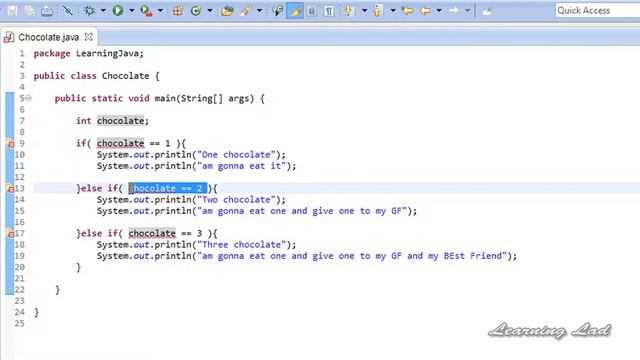640x360 pixels.
Task: Click the closing brace on line 24
Action: click(x=36, y=313)
